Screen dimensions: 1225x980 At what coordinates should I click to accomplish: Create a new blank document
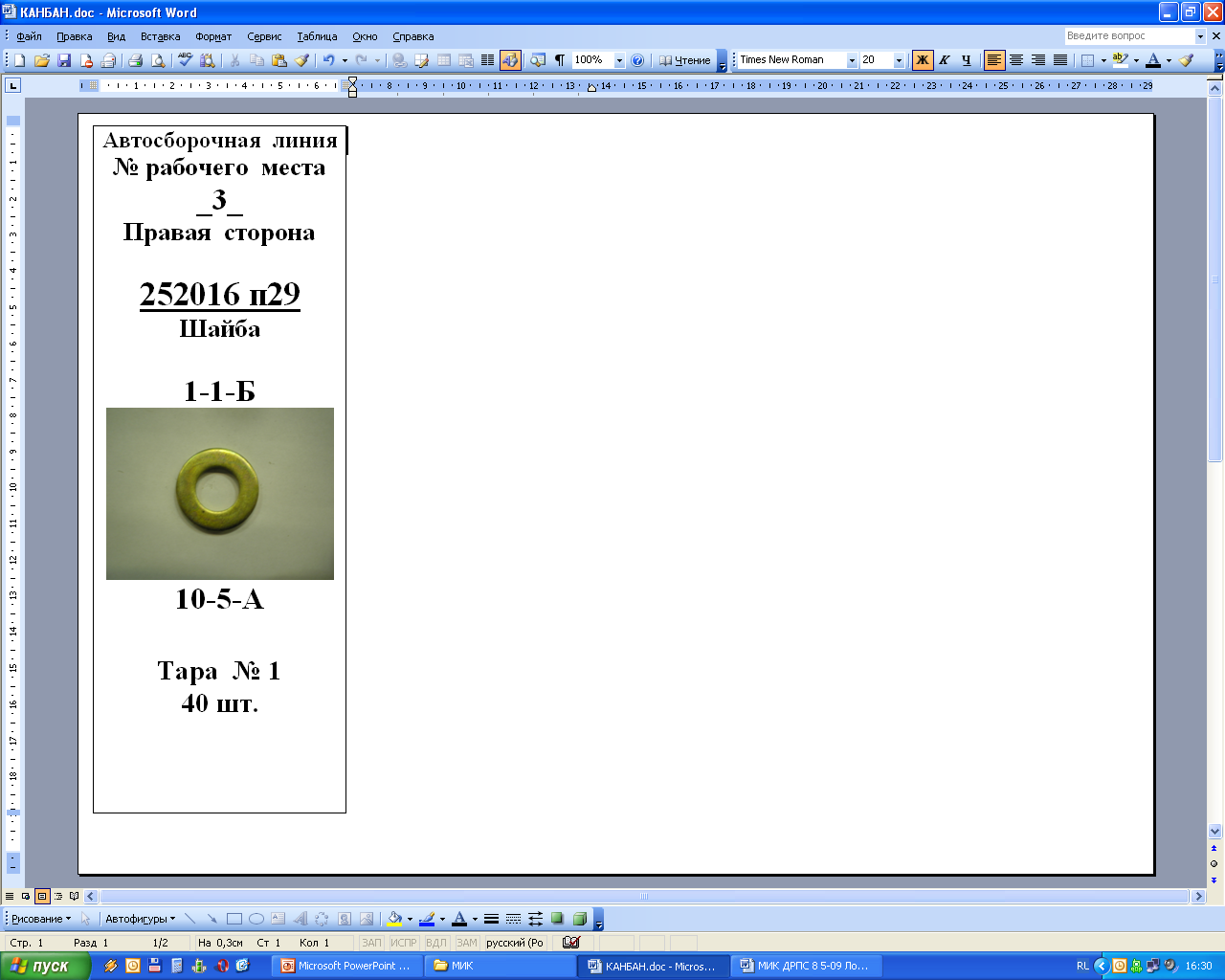point(19,60)
